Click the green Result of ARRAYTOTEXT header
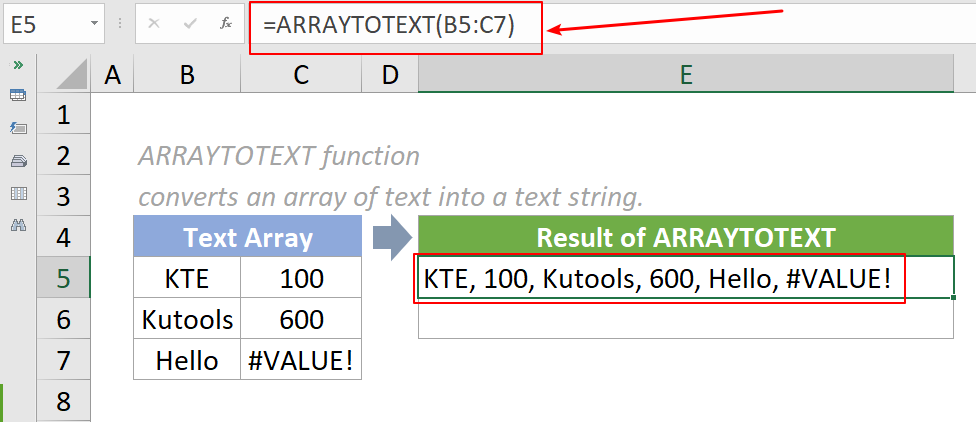This screenshot has height=422, width=976. click(686, 237)
